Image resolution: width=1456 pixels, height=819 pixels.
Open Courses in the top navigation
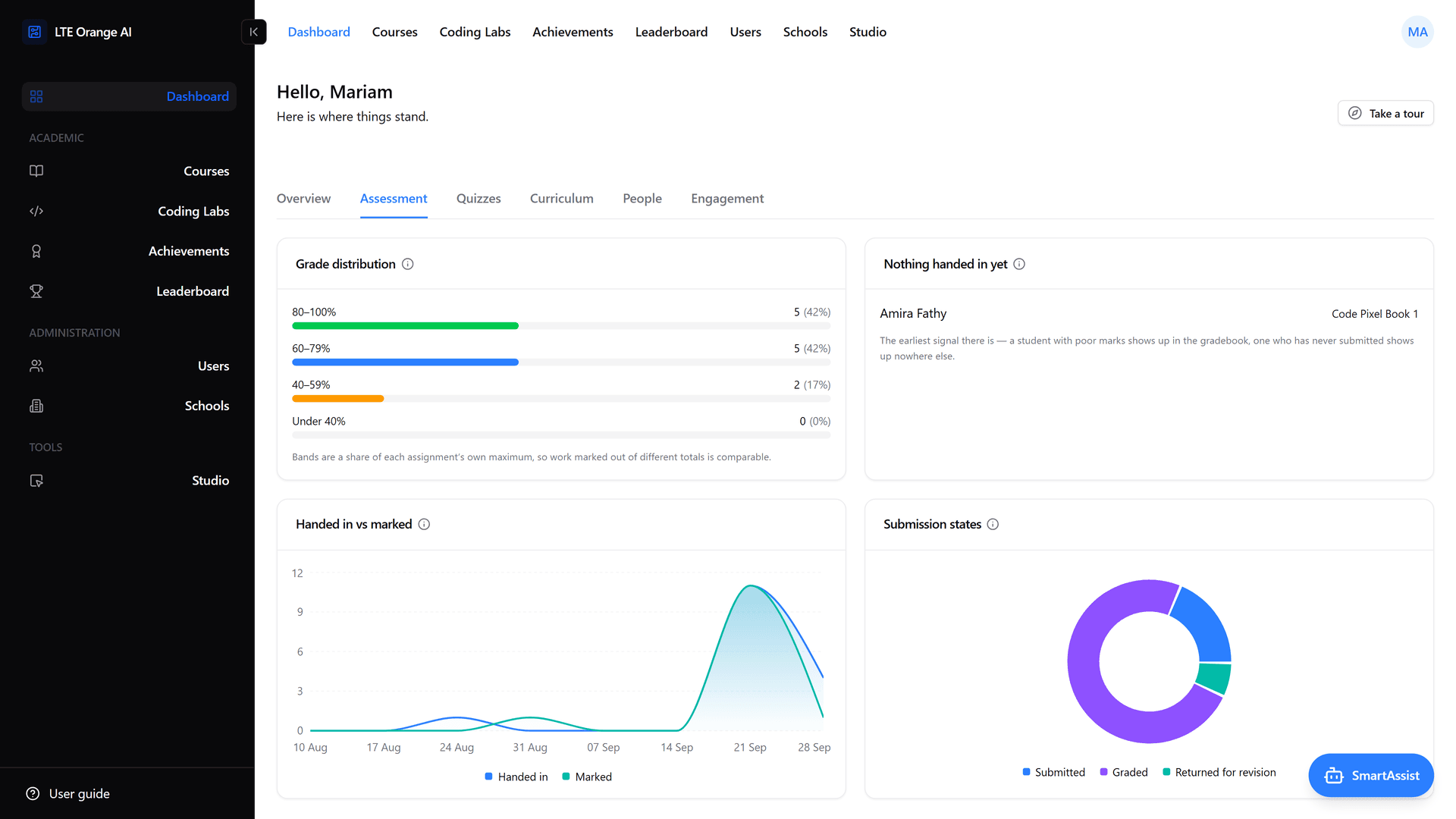click(x=394, y=32)
